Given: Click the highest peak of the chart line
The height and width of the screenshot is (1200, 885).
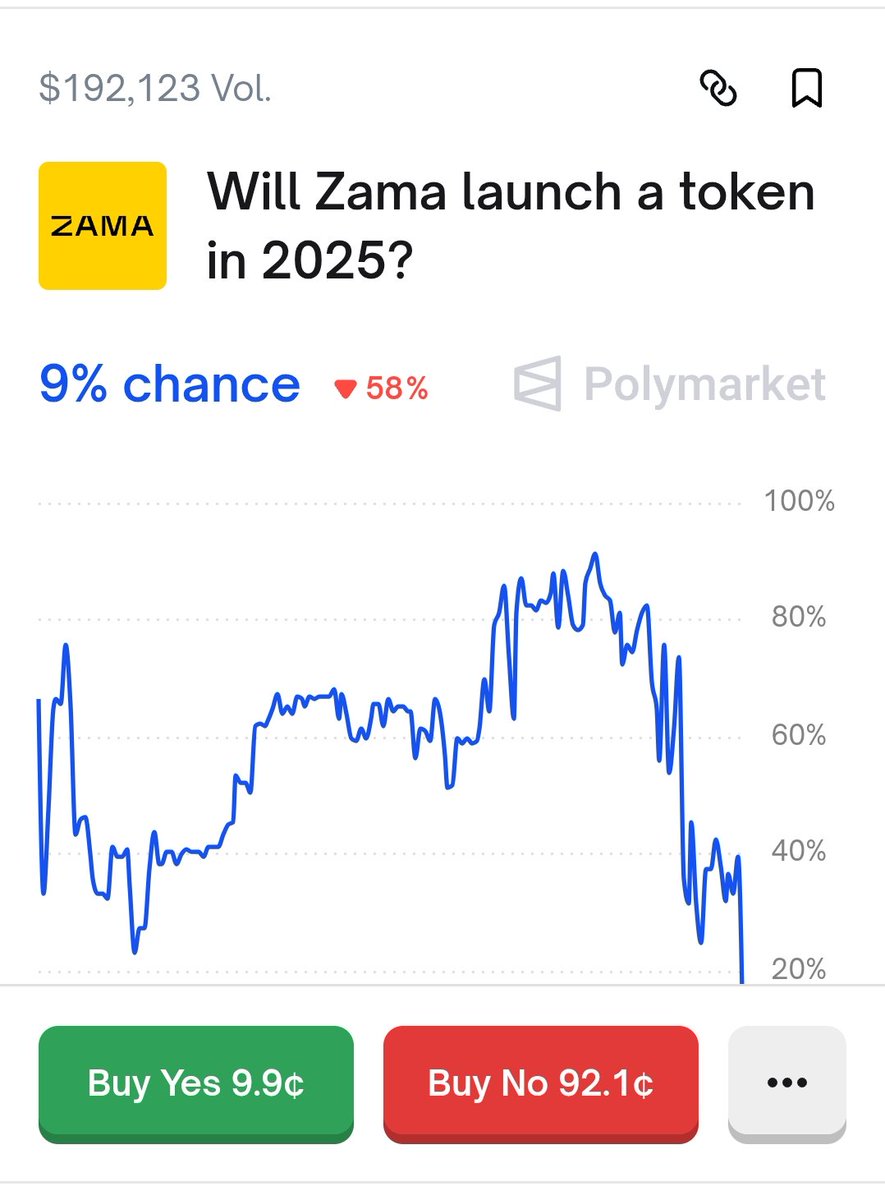Looking at the screenshot, I should point(595,553).
